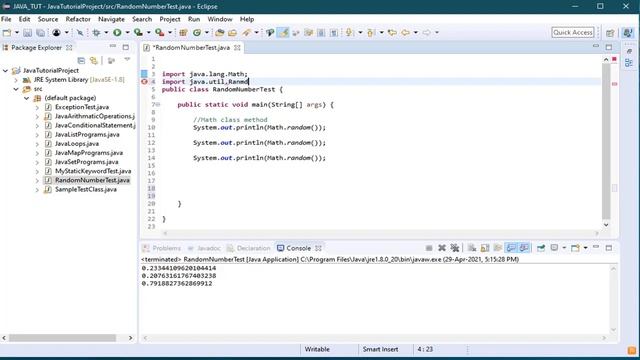Collapse the (default package) node
The width and height of the screenshot is (640, 360).
pos(27,98)
